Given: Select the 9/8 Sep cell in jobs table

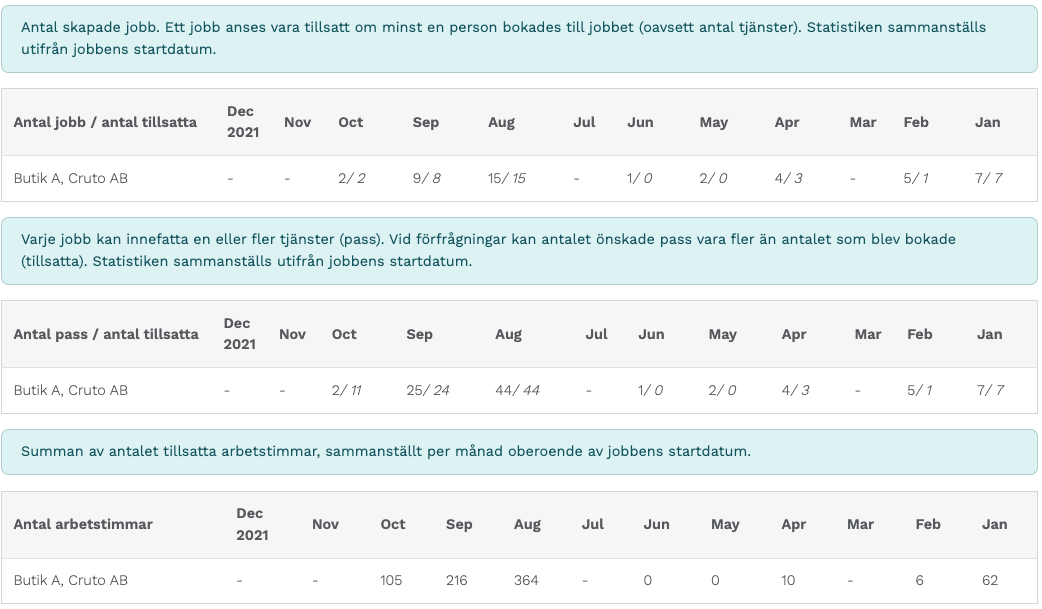Looking at the screenshot, I should tap(426, 178).
